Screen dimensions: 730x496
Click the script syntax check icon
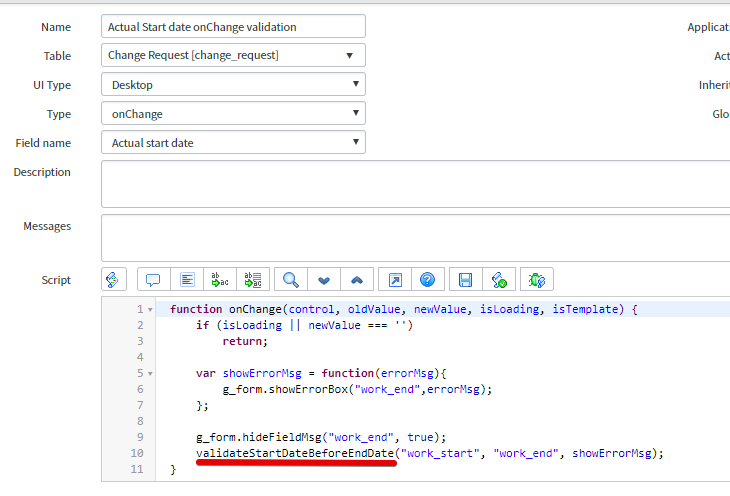(499, 280)
